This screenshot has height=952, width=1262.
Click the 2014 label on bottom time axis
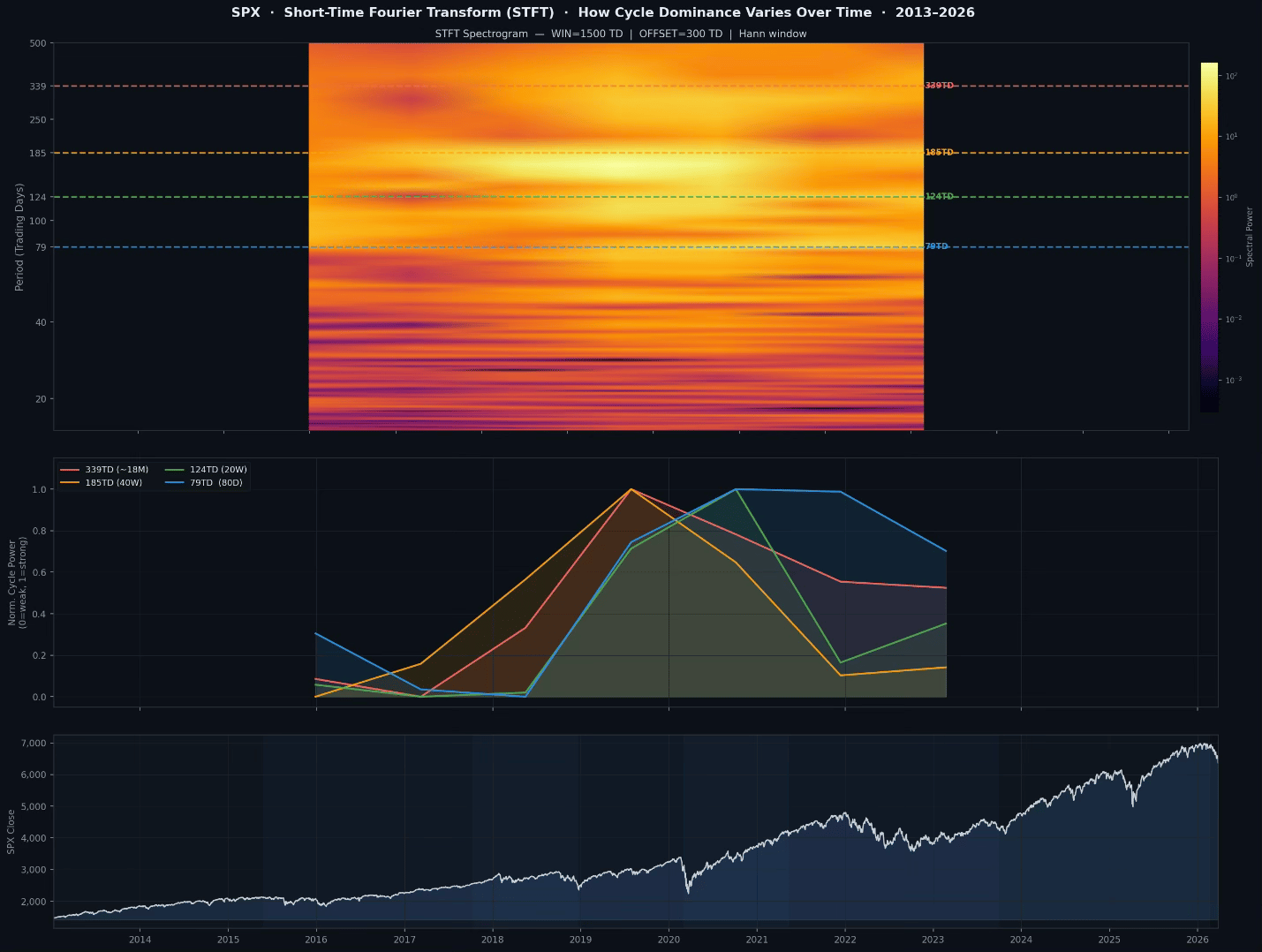[140, 940]
